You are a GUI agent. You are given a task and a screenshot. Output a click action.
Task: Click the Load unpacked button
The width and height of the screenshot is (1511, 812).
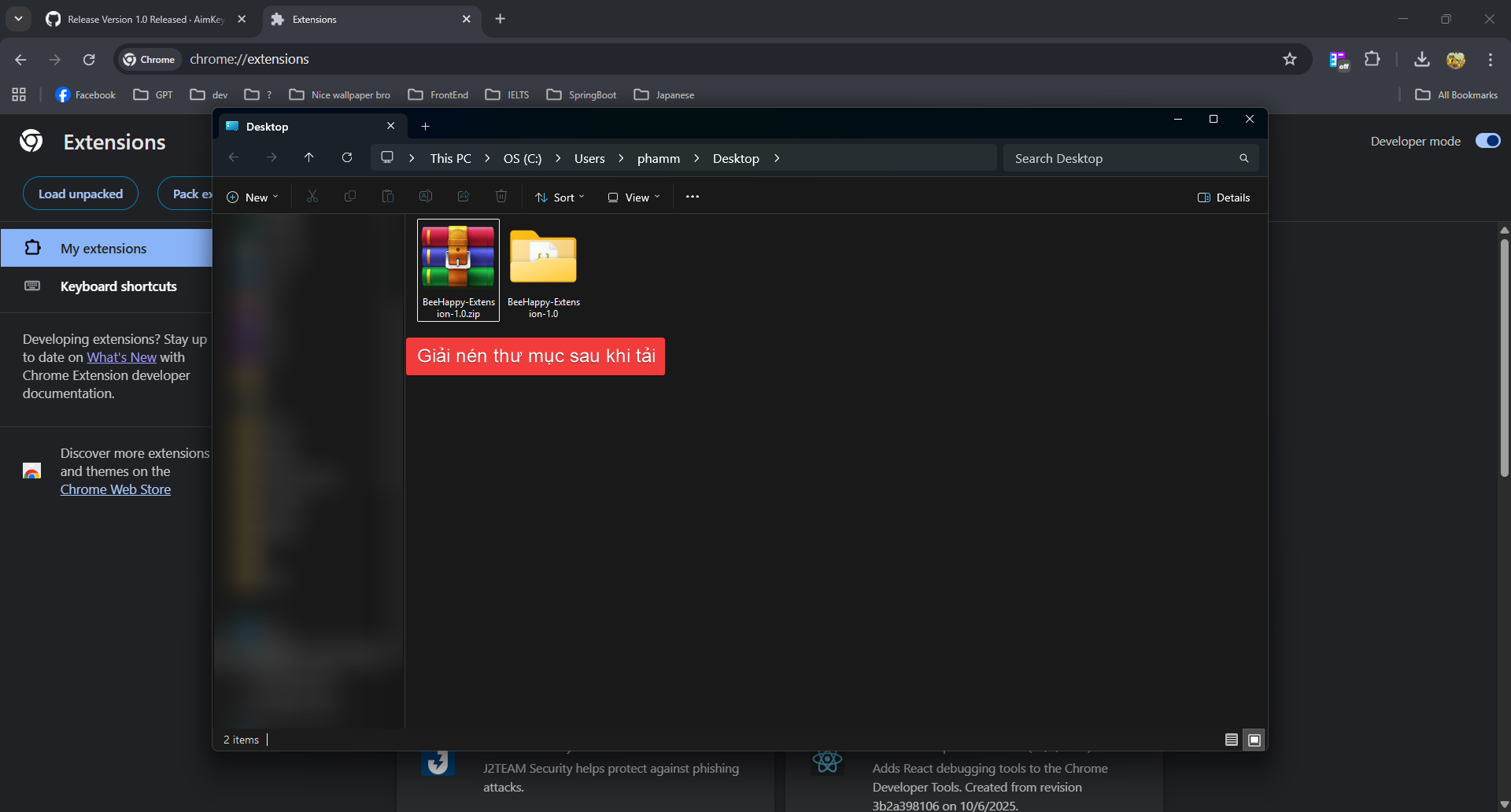(x=80, y=193)
